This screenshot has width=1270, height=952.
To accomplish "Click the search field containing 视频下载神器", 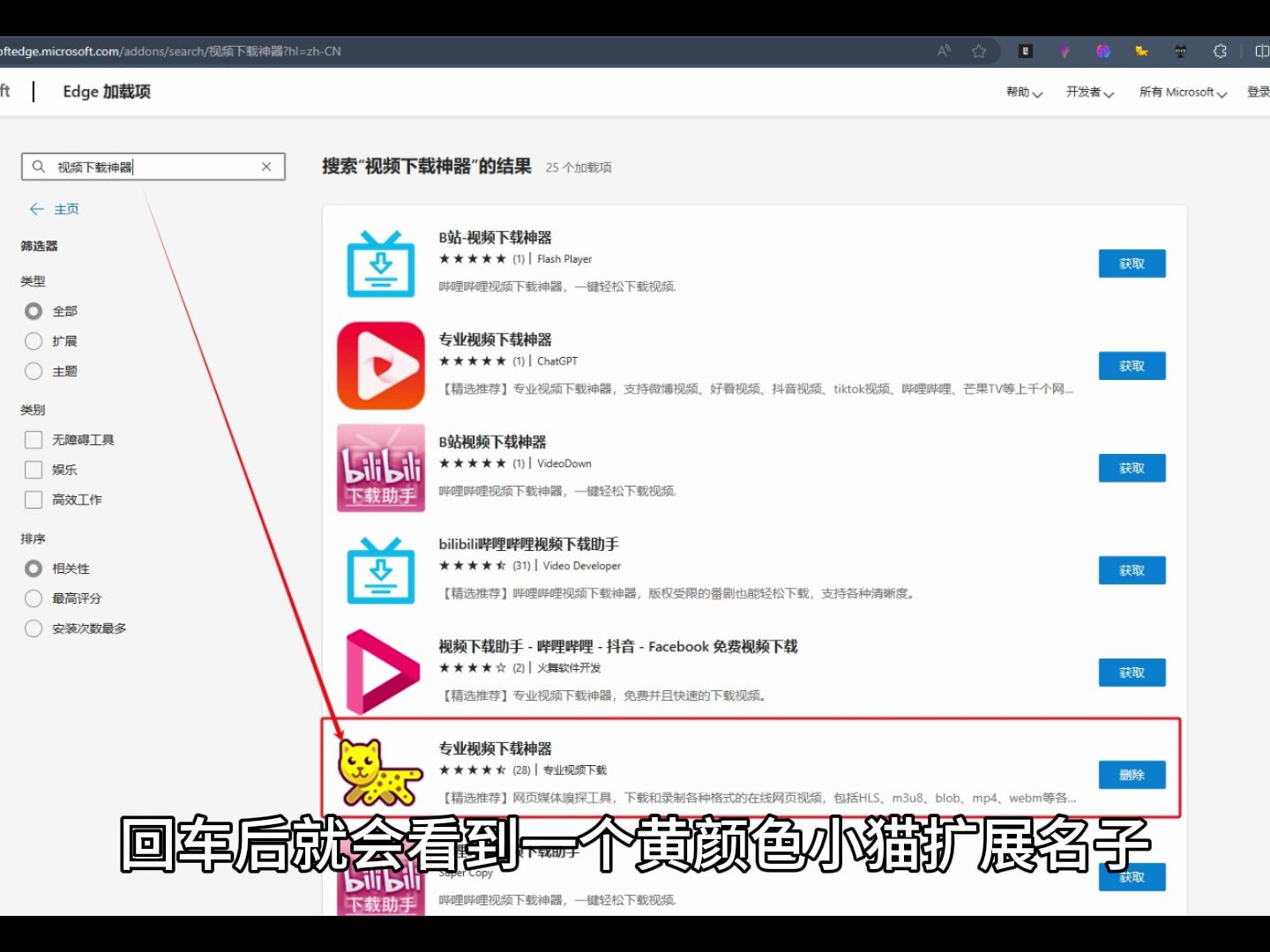I will click(x=153, y=167).
